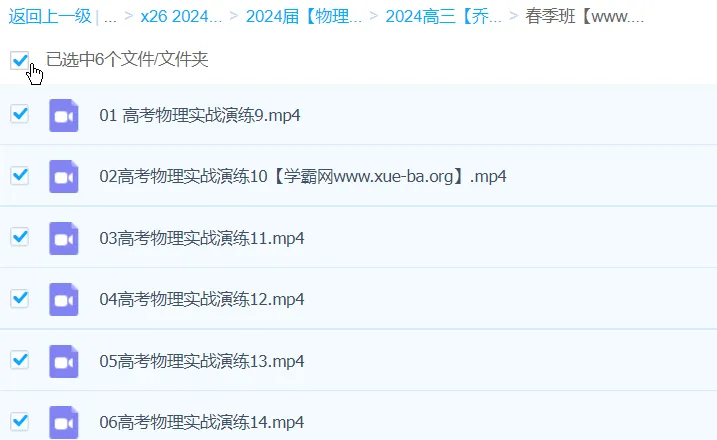
Task: Toggle checkbox for 04高考物理实战演练12.mp4
Action: point(20,299)
